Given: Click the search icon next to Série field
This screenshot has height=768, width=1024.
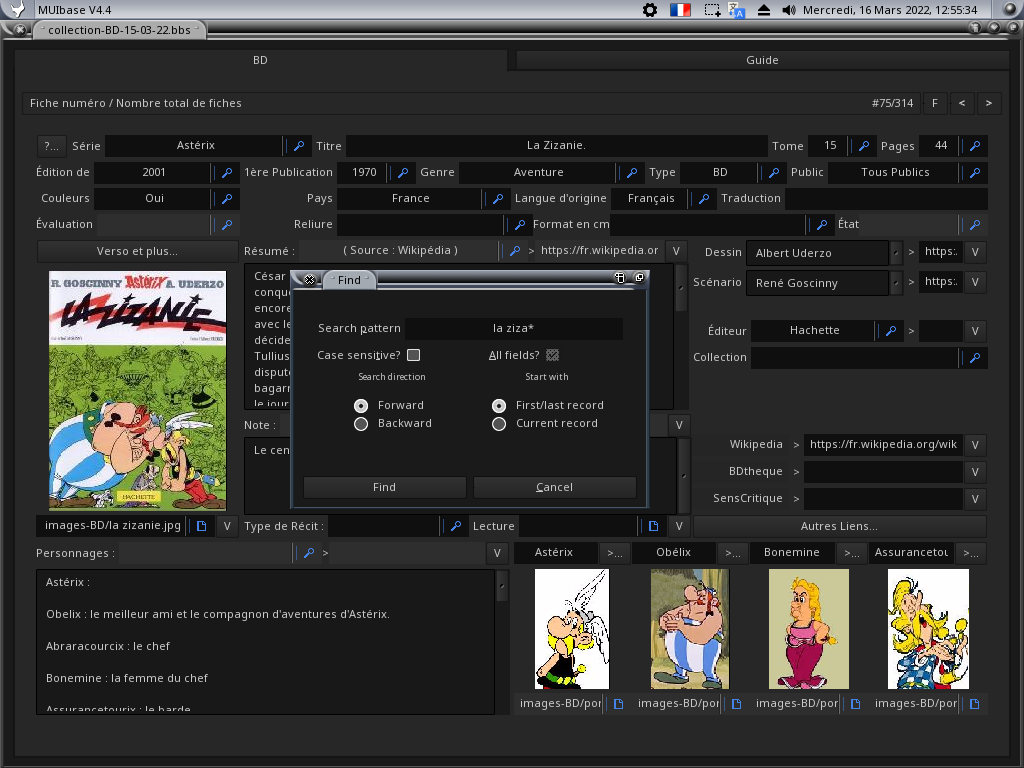Looking at the screenshot, I should pyautogui.click(x=299, y=146).
